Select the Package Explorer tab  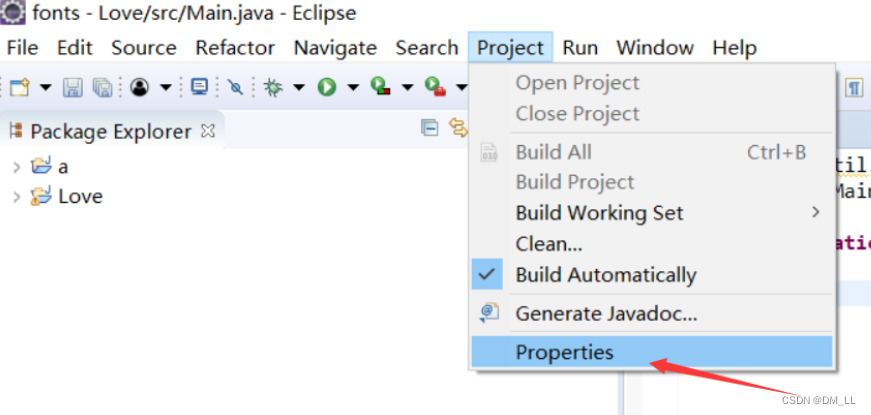tap(109, 132)
